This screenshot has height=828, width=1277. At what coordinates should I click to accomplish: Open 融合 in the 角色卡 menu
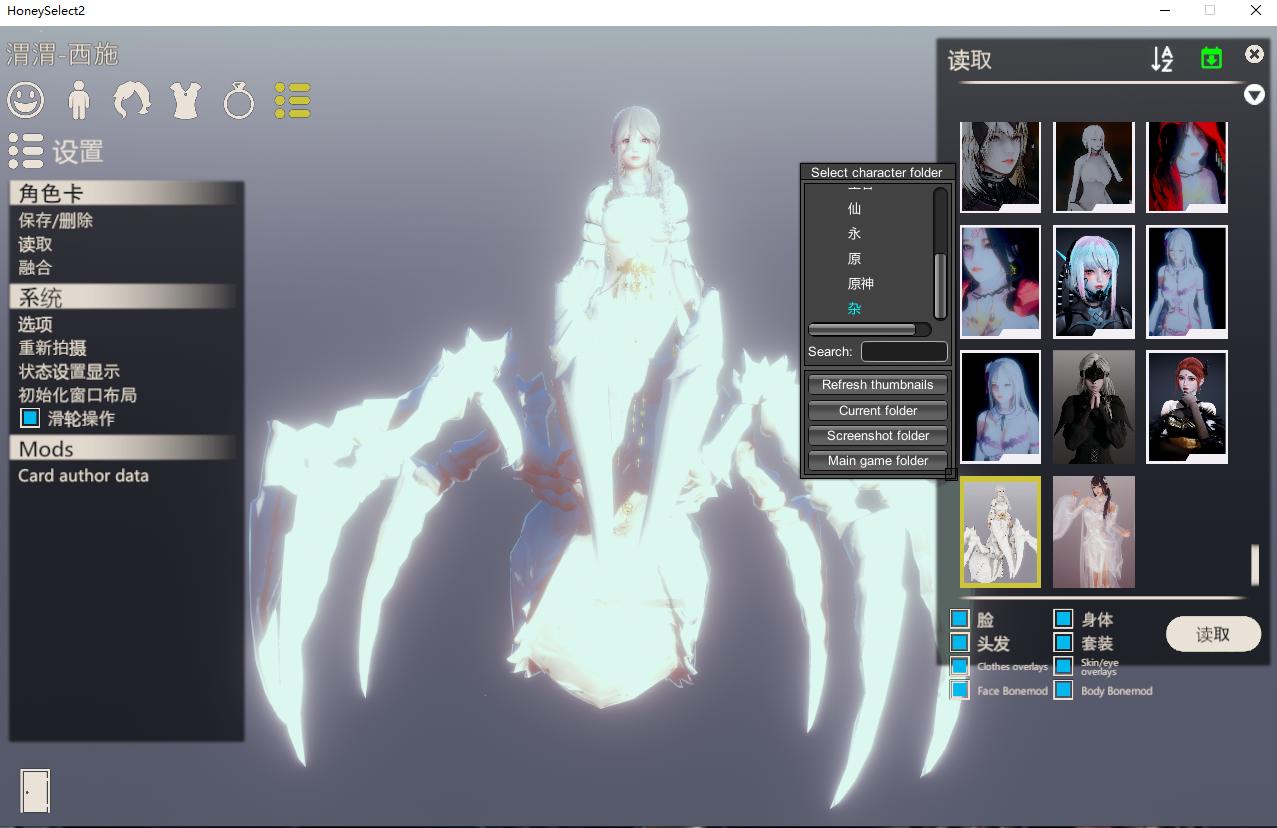pos(35,267)
